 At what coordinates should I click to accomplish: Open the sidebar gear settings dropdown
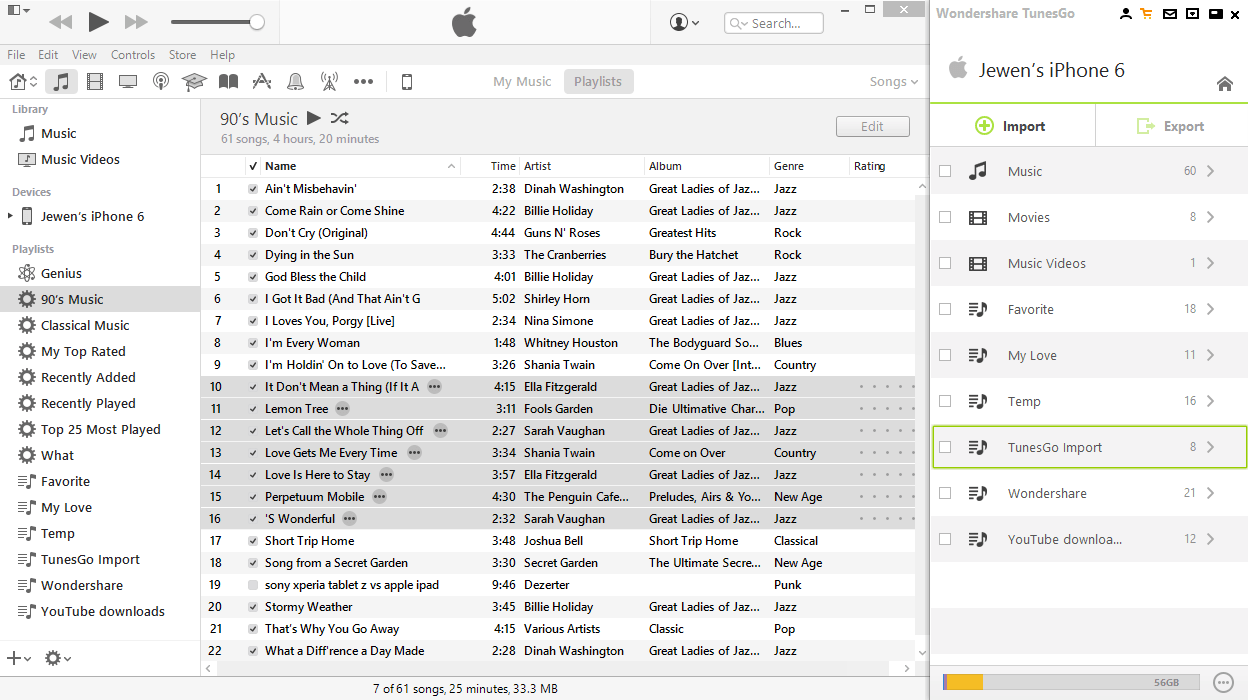pyautogui.click(x=58, y=658)
